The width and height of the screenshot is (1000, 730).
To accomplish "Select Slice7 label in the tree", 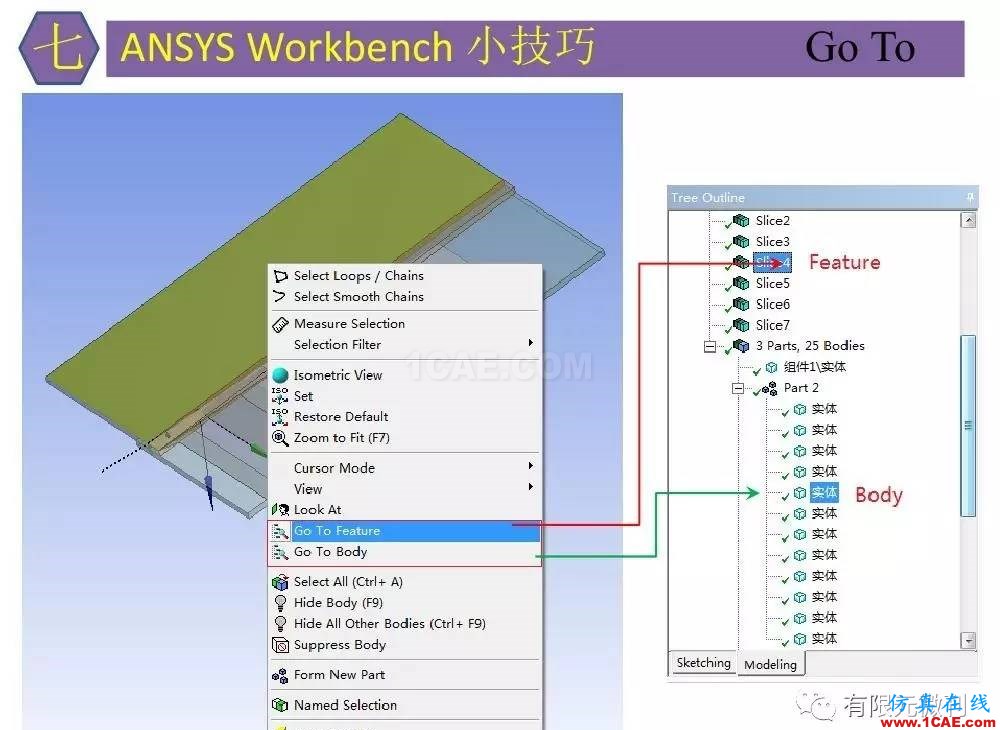I will pos(772,325).
